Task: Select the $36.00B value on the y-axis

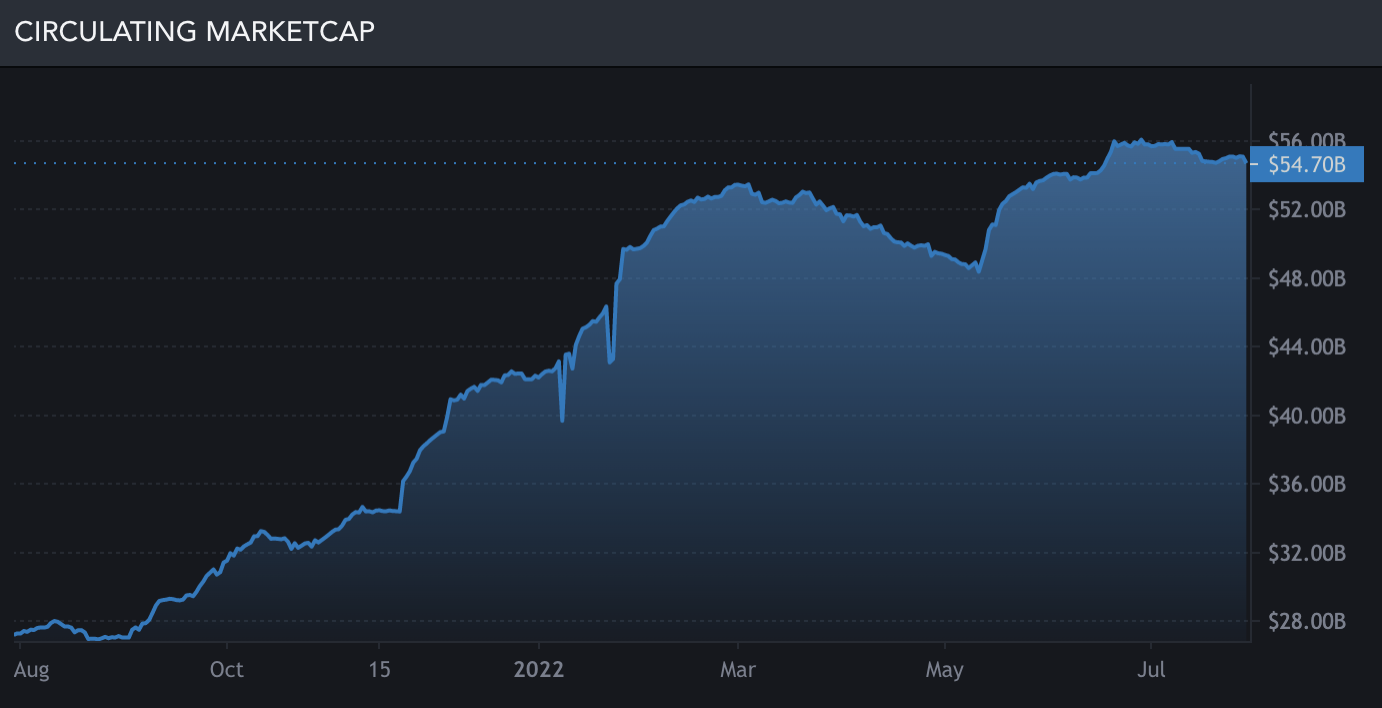Action: click(x=1309, y=486)
